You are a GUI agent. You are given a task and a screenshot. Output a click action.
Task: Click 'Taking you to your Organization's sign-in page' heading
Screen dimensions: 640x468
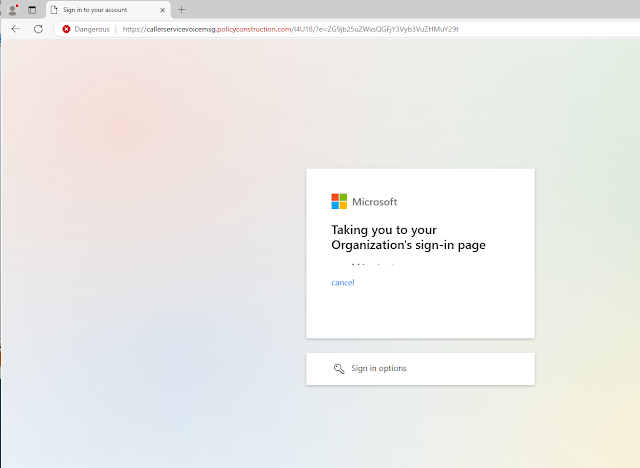point(408,237)
